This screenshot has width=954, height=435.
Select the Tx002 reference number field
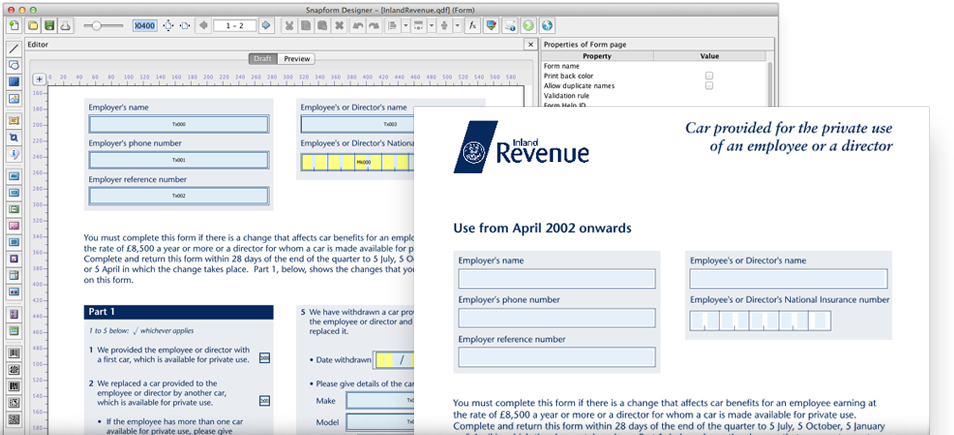[178, 196]
